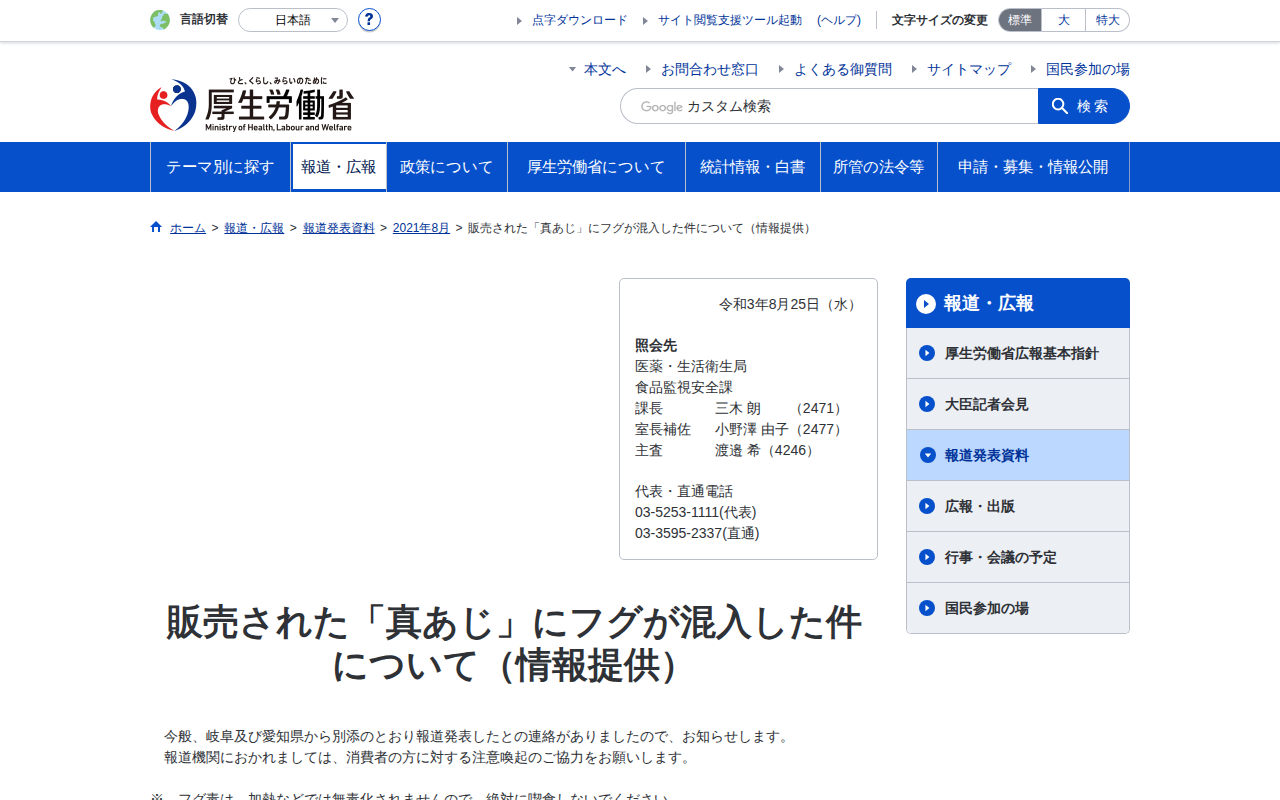The image size is (1280, 800).
Task: Open サイトマップ link
Action: (969, 69)
